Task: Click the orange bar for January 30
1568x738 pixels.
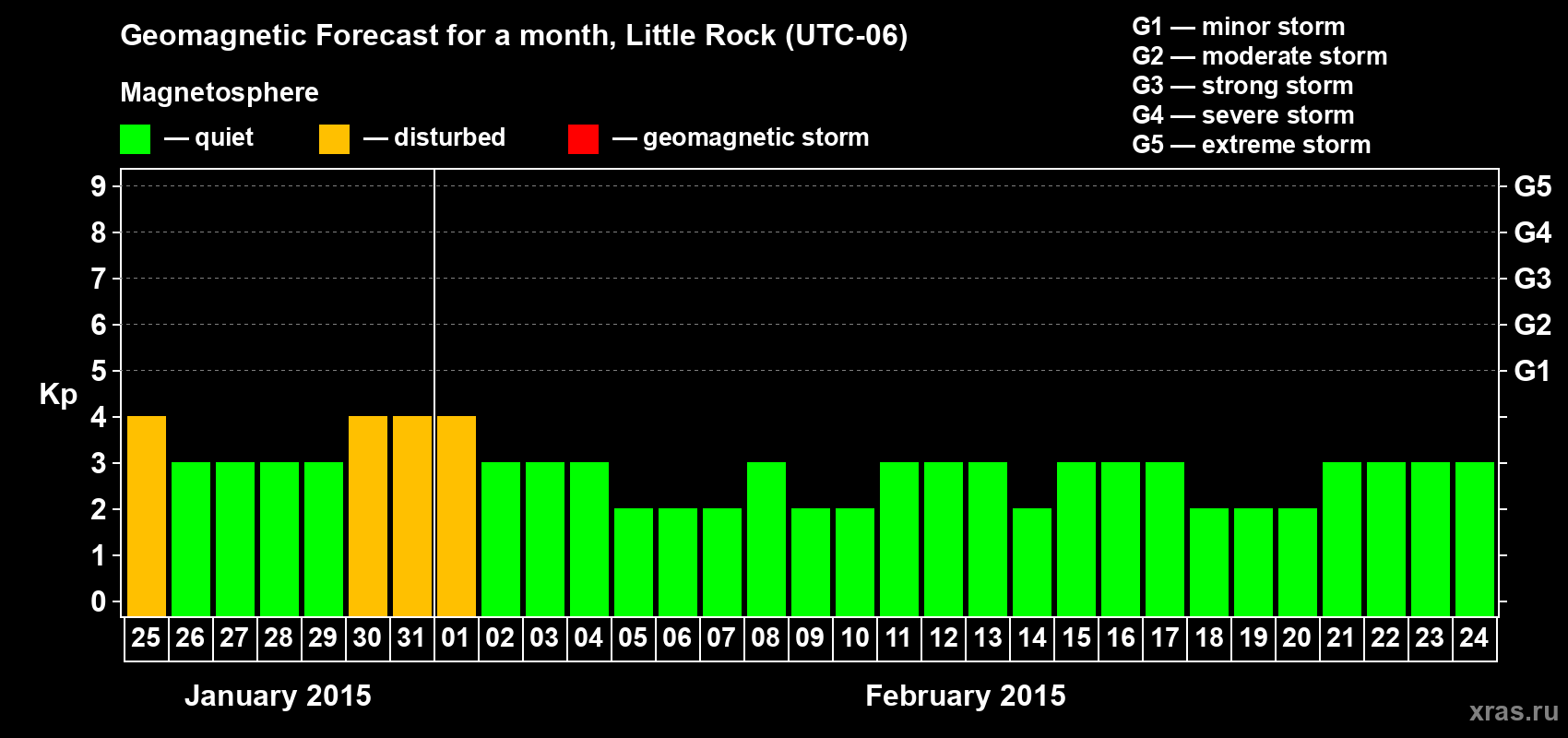Action: click(368, 516)
